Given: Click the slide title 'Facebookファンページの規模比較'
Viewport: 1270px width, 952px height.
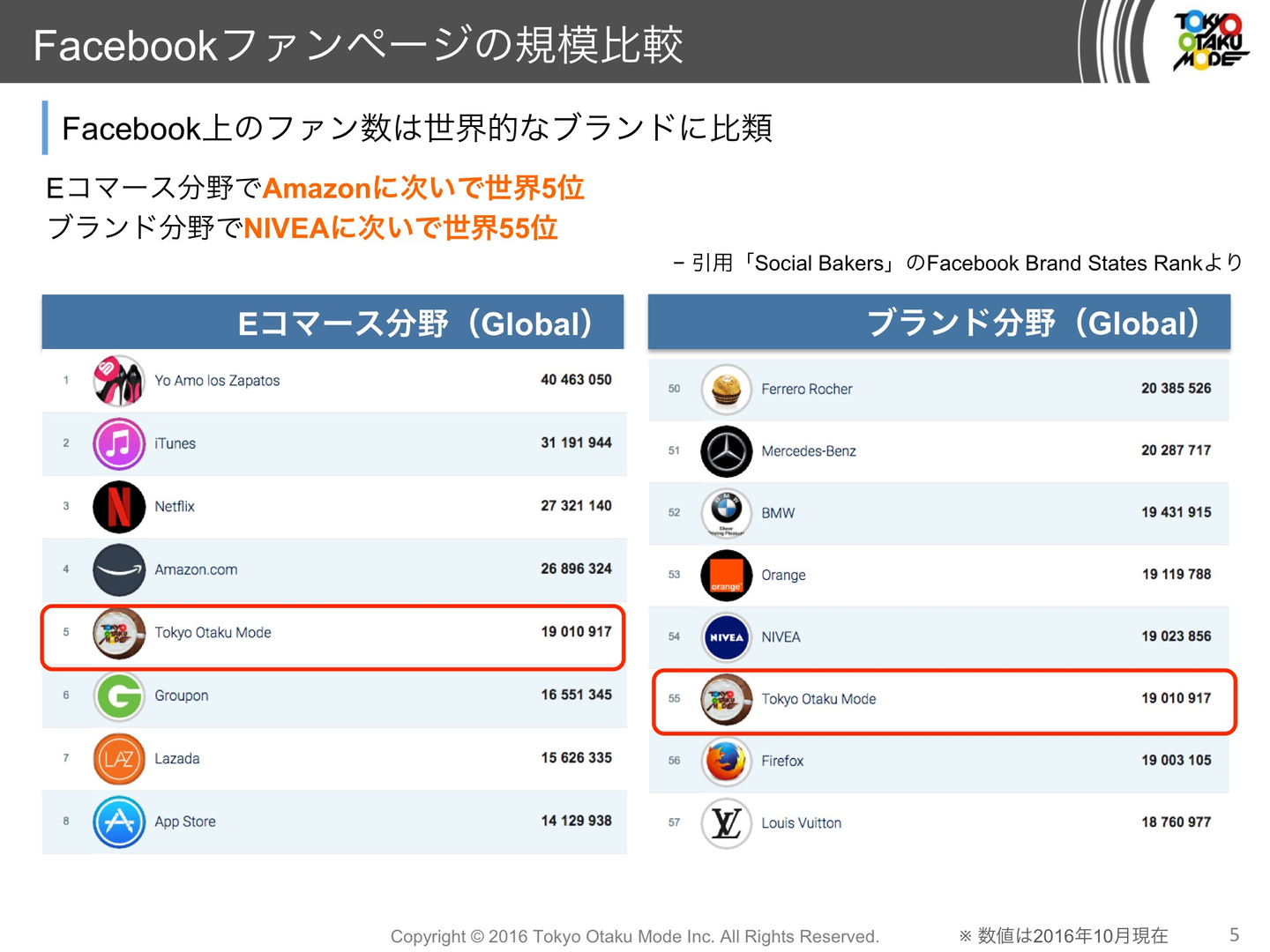Looking at the screenshot, I should 358,45.
